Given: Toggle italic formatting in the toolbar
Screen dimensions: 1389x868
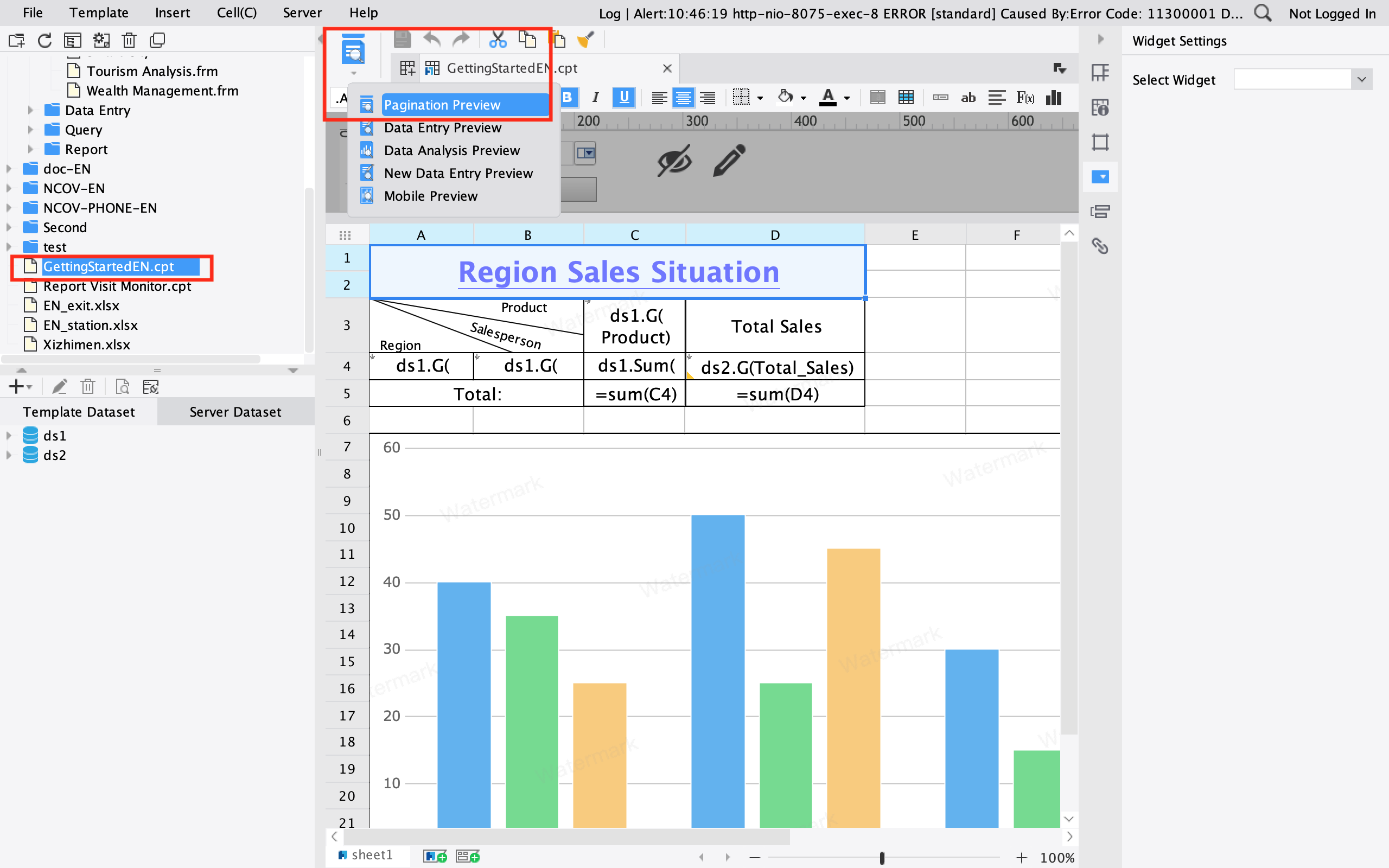Looking at the screenshot, I should point(595,98).
